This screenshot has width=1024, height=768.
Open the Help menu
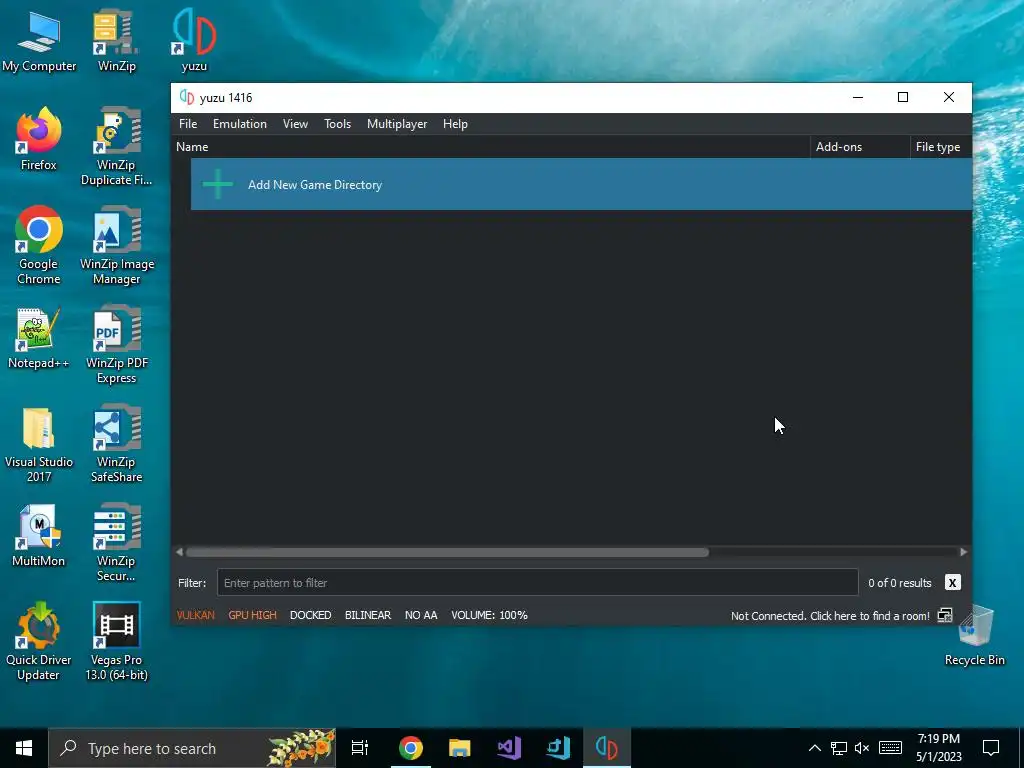[x=455, y=123]
